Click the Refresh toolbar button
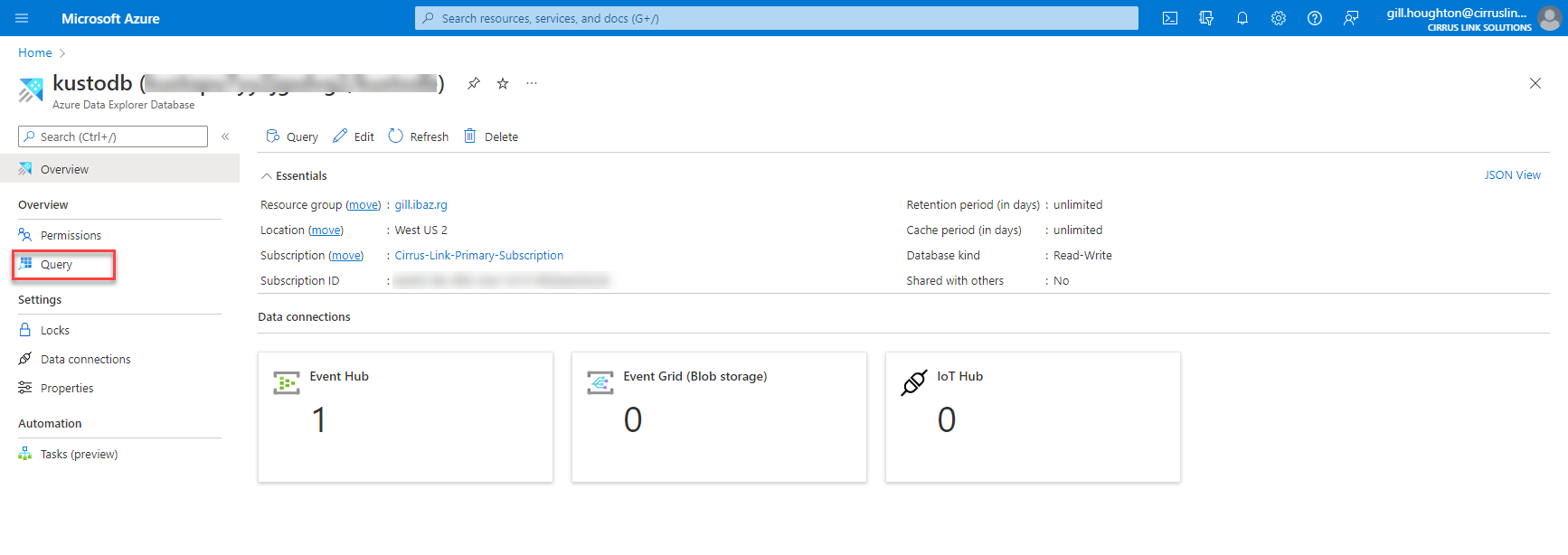The height and width of the screenshot is (555, 1568). (419, 136)
